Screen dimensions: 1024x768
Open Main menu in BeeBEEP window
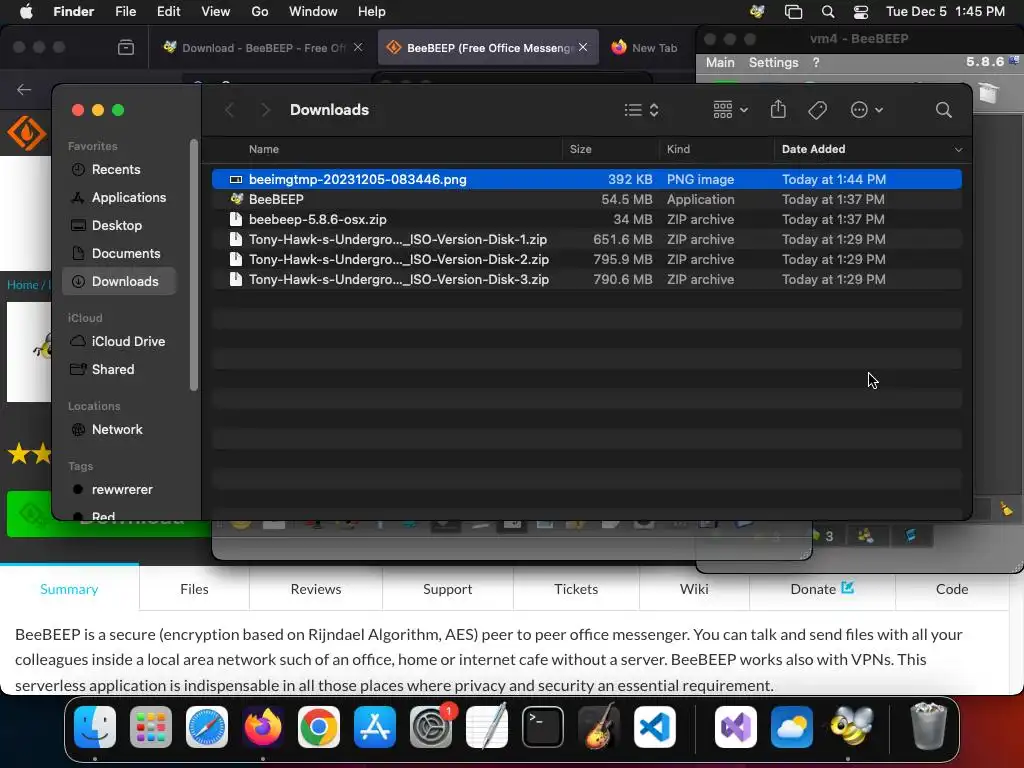[x=720, y=63]
